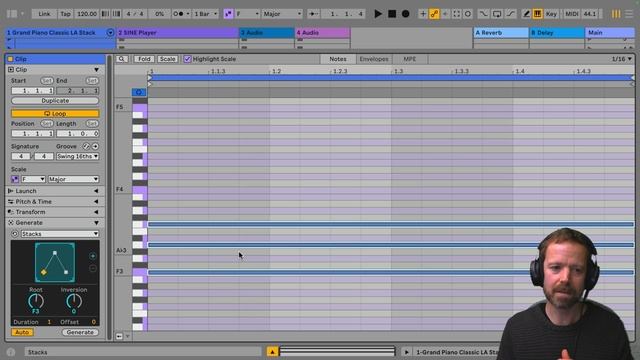
Task: Click the Tap tempo button
Action: 65,14
